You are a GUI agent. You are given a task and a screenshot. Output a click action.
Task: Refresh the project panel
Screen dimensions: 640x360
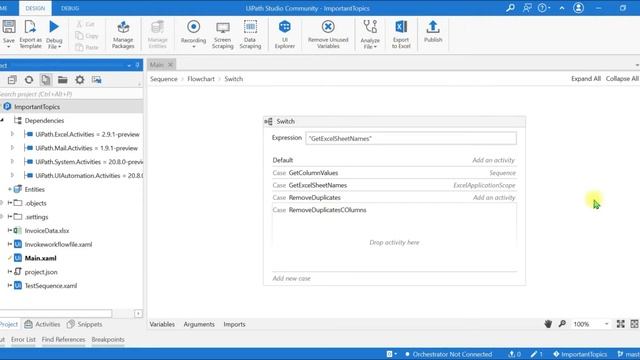click(29, 80)
